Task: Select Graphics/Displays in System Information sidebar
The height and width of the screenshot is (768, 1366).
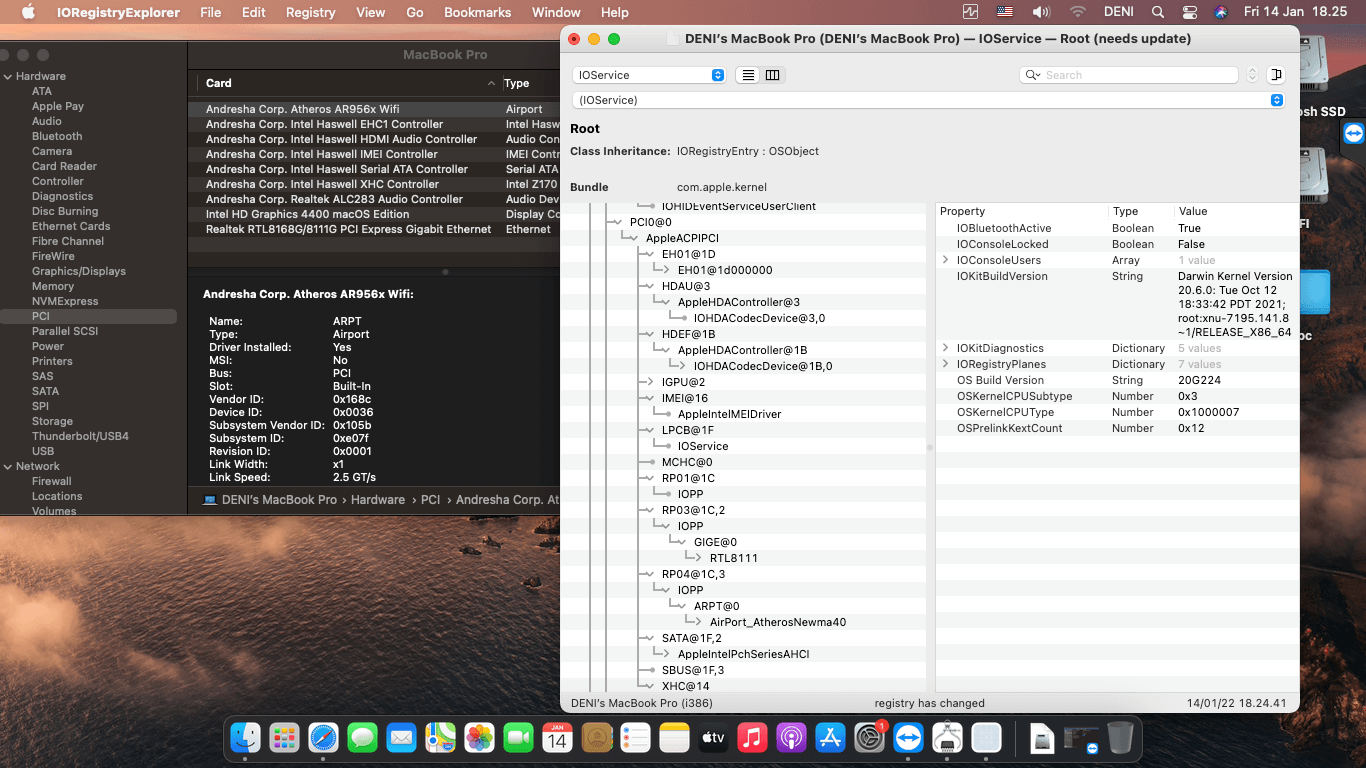Action: click(79, 271)
